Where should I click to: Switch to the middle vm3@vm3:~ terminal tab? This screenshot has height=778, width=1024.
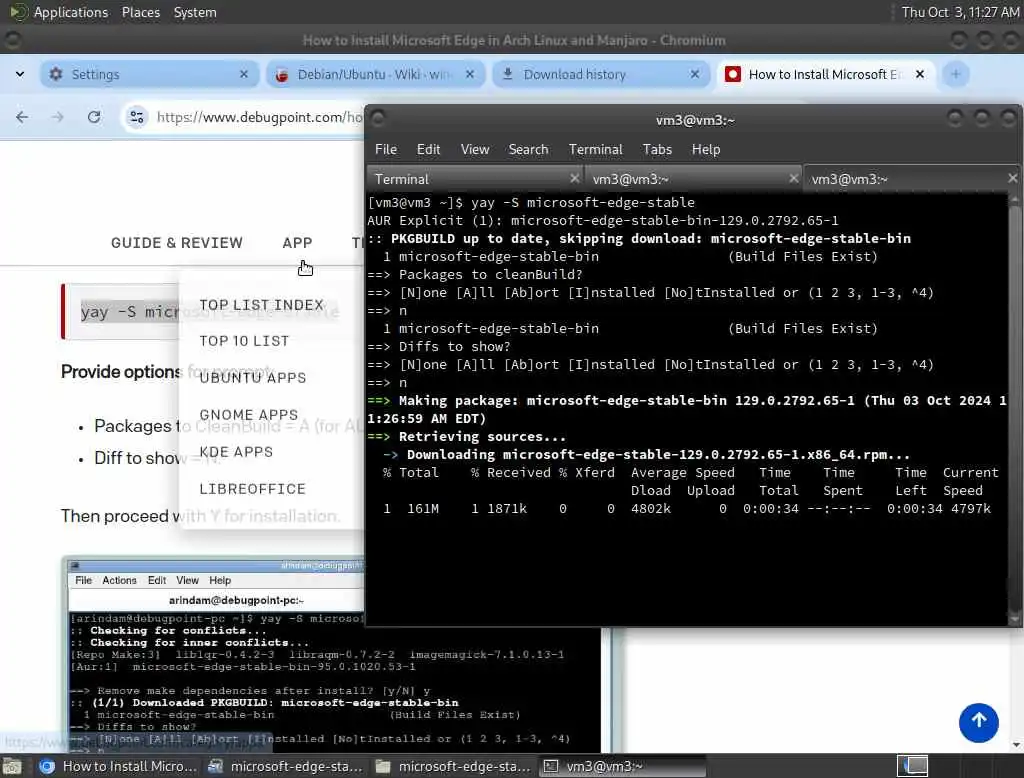(693, 179)
